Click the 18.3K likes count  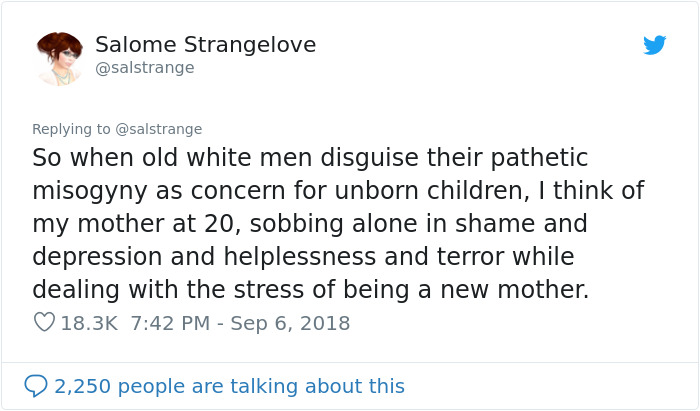[x=89, y=323]
